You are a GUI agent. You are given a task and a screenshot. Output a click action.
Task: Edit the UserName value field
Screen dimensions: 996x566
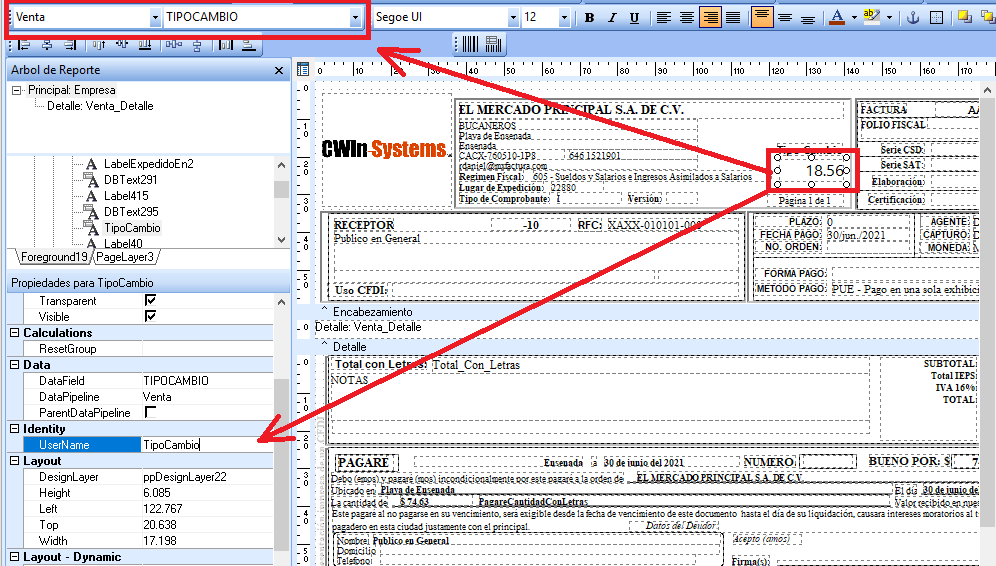[x=206, y=445]
